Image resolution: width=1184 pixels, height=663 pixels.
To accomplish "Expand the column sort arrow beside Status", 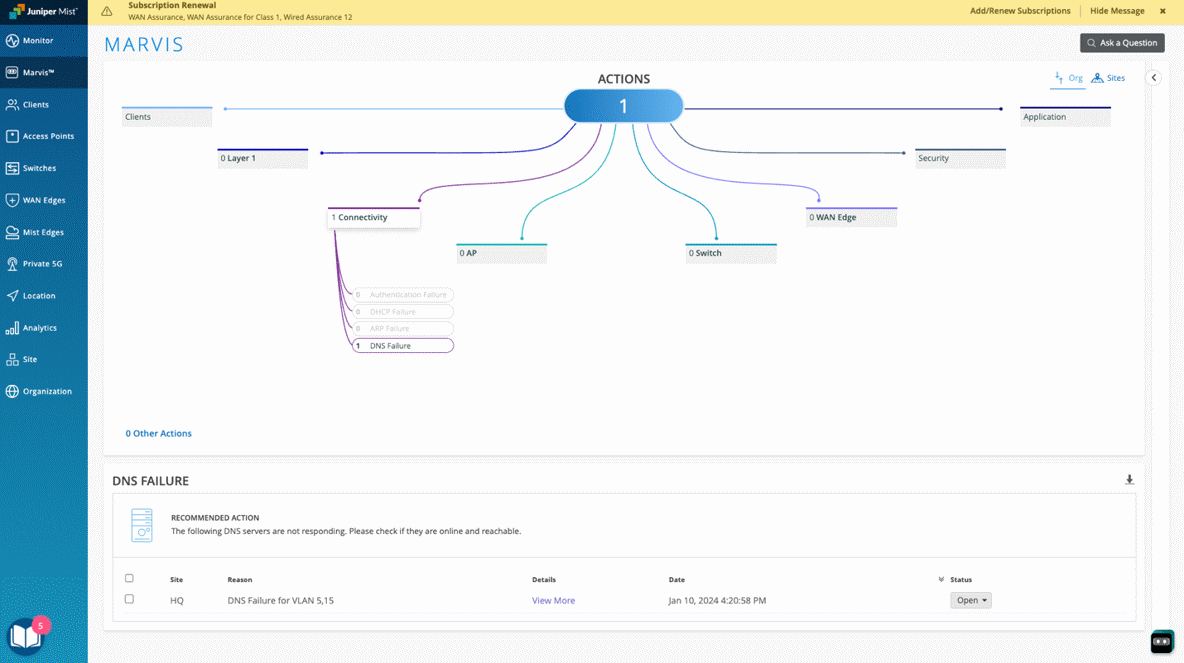I will 941,580.
